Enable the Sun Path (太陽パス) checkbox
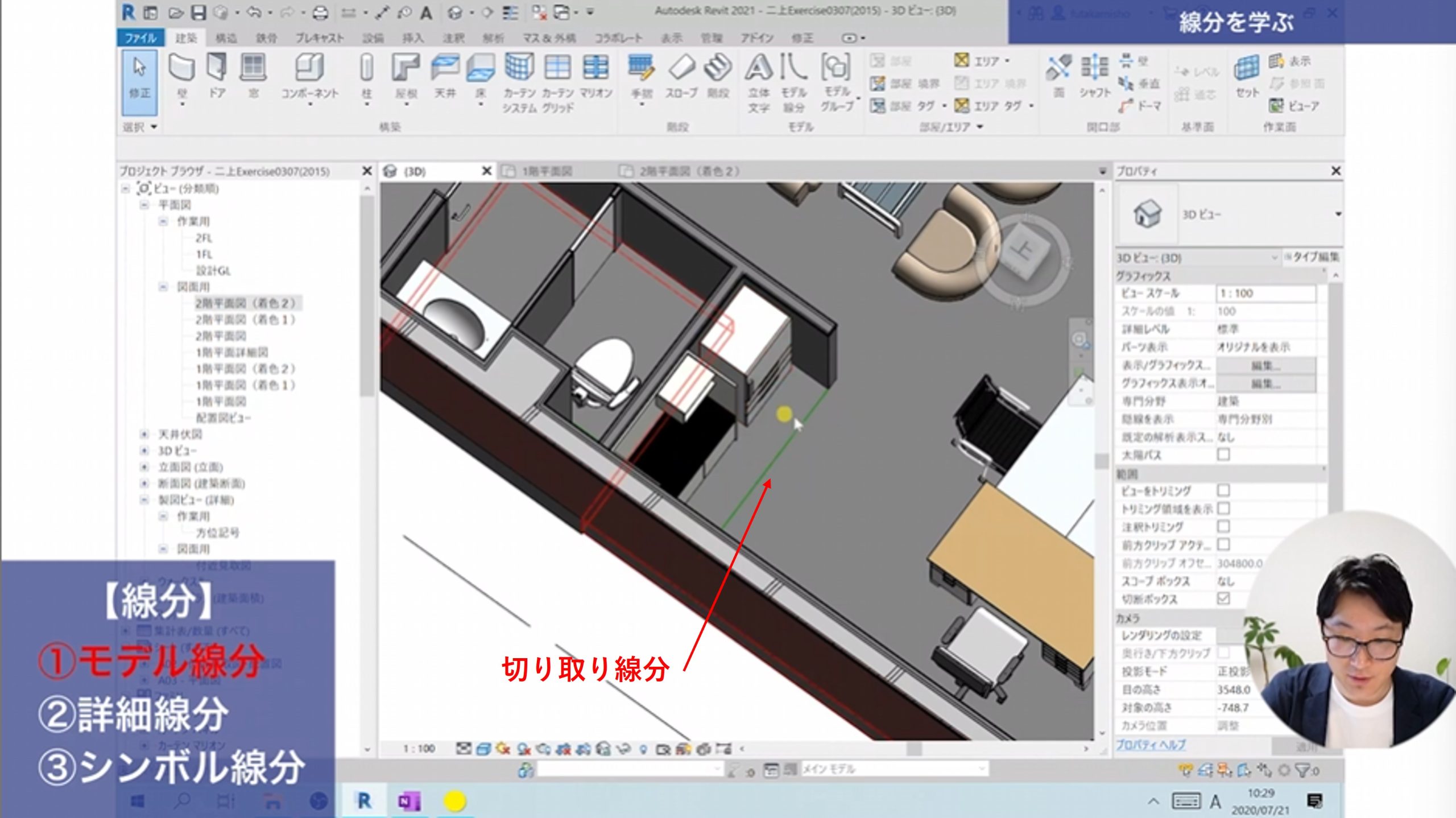 [x=1223, y=455]
